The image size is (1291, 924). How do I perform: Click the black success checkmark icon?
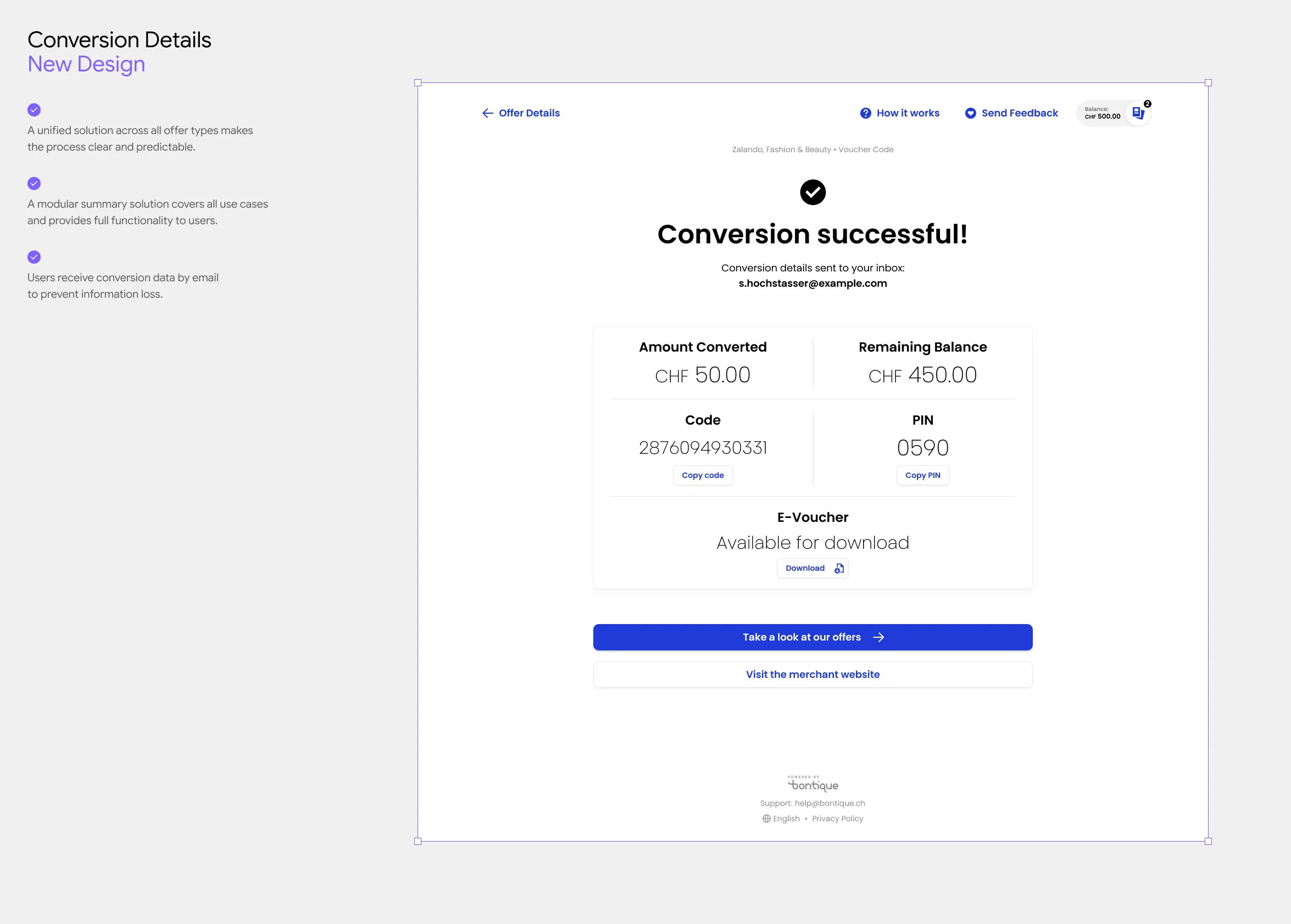tap(813, 192)
